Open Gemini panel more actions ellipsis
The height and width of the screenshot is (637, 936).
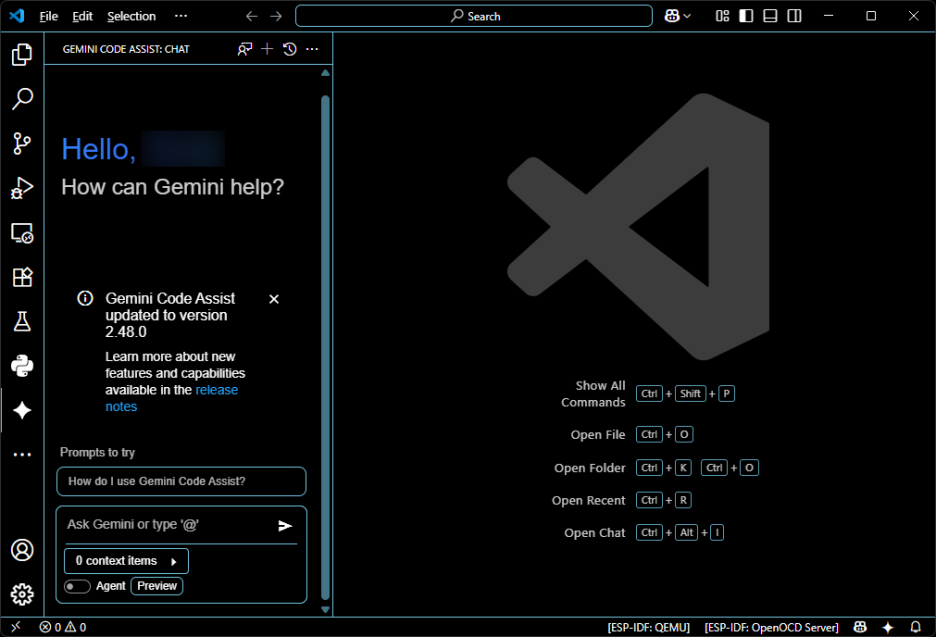pyautogui.click(x=312, y=49)
